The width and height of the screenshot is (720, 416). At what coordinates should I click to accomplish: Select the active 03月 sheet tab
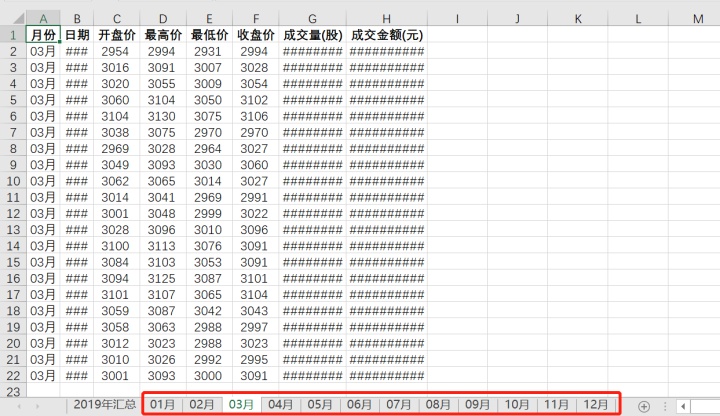tap(241, 405)
